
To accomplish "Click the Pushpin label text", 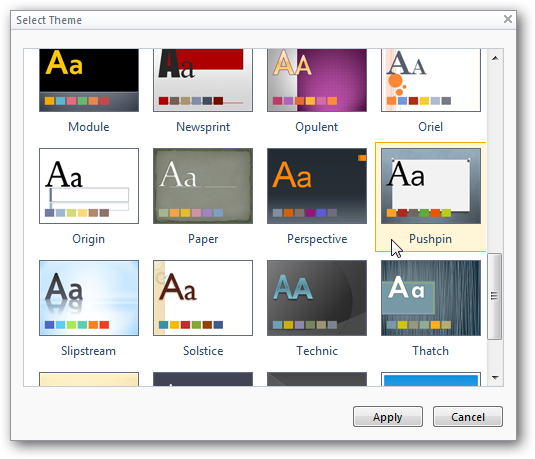I will pyautogui.click(x=431, y=239).
